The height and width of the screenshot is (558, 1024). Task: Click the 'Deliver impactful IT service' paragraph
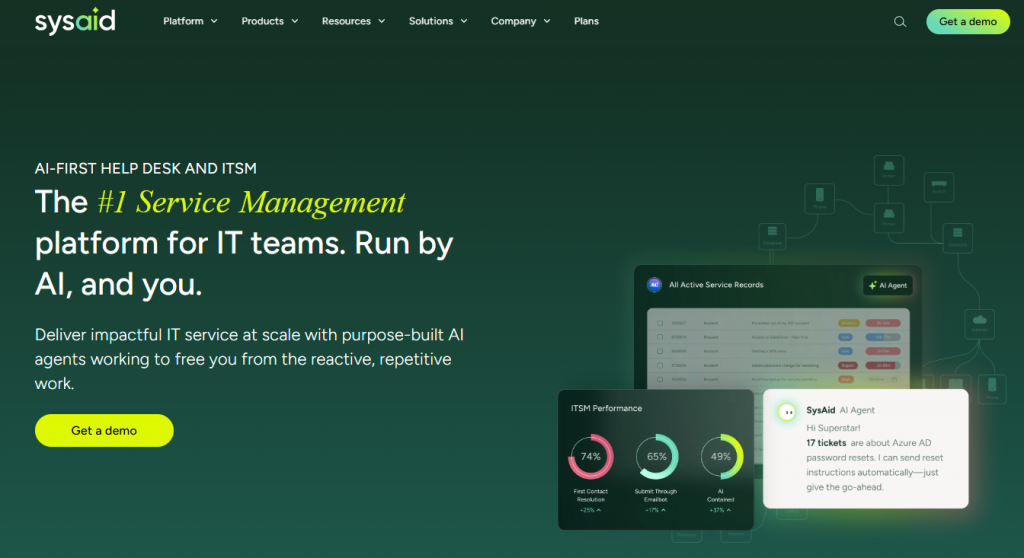[249, 359]
